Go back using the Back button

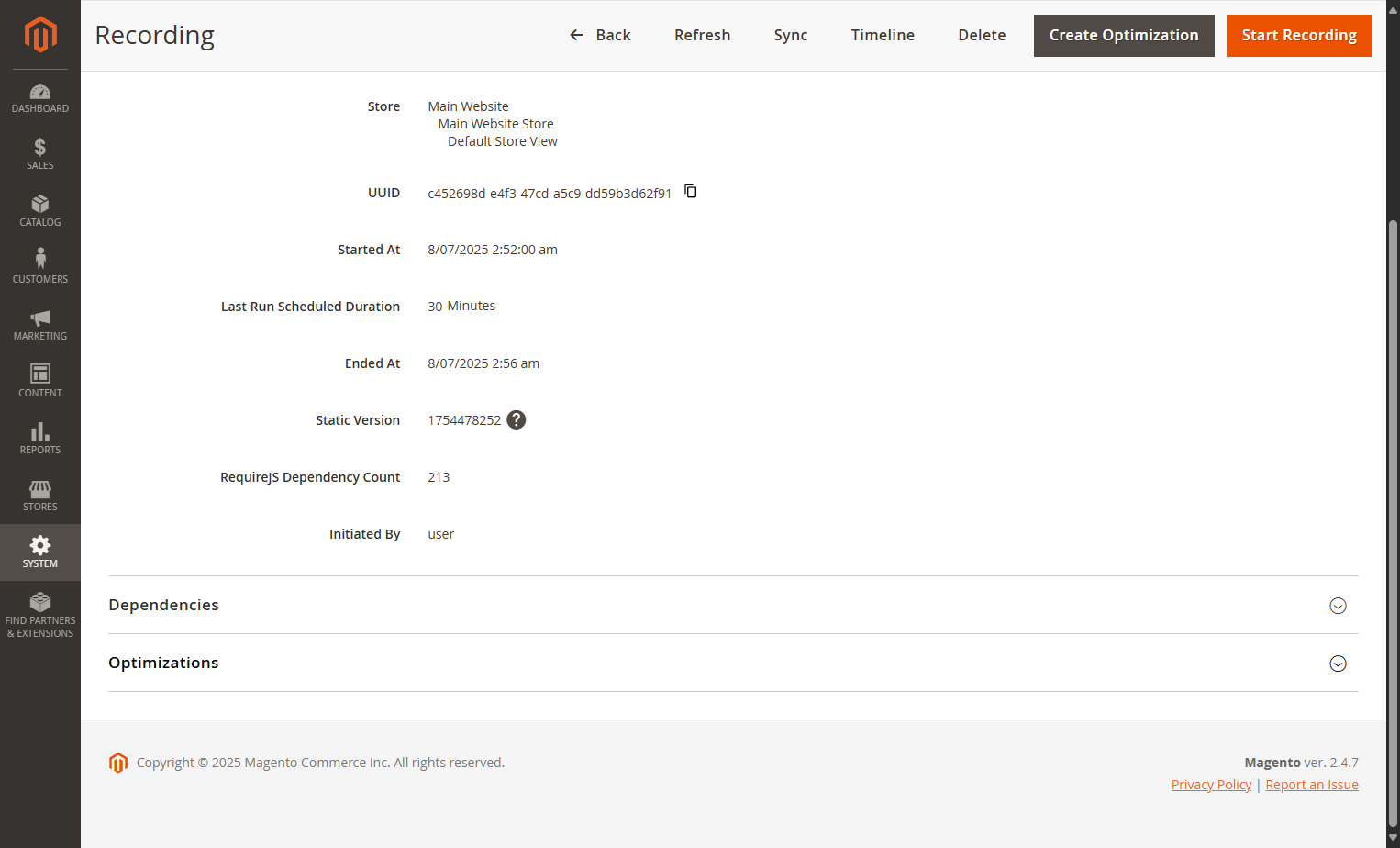pos(600,35)
